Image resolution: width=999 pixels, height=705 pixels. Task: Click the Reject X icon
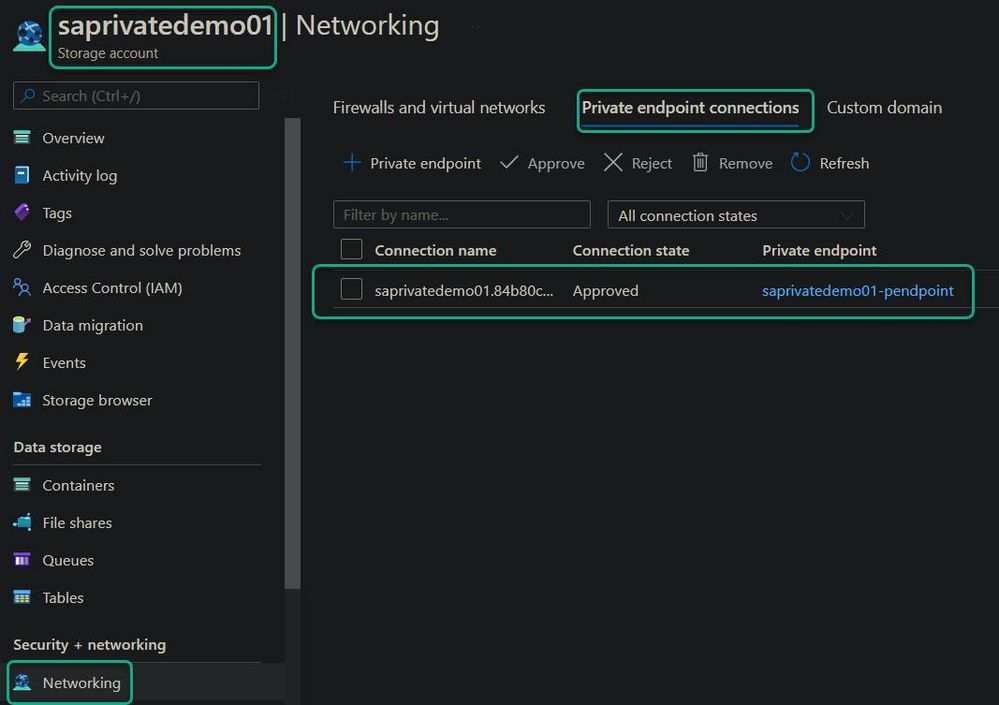(613, 162)
